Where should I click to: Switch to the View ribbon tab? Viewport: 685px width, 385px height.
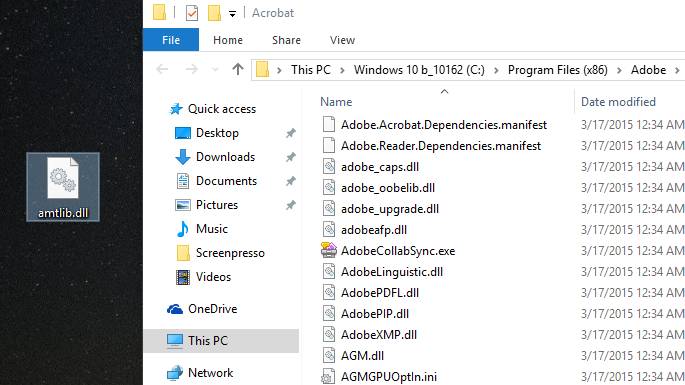coord(342,40)
